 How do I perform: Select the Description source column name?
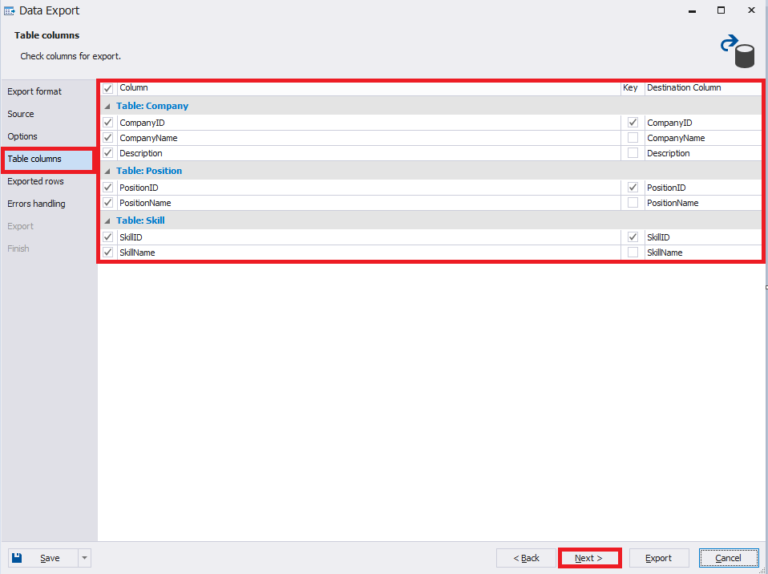(x=141, y=153)
